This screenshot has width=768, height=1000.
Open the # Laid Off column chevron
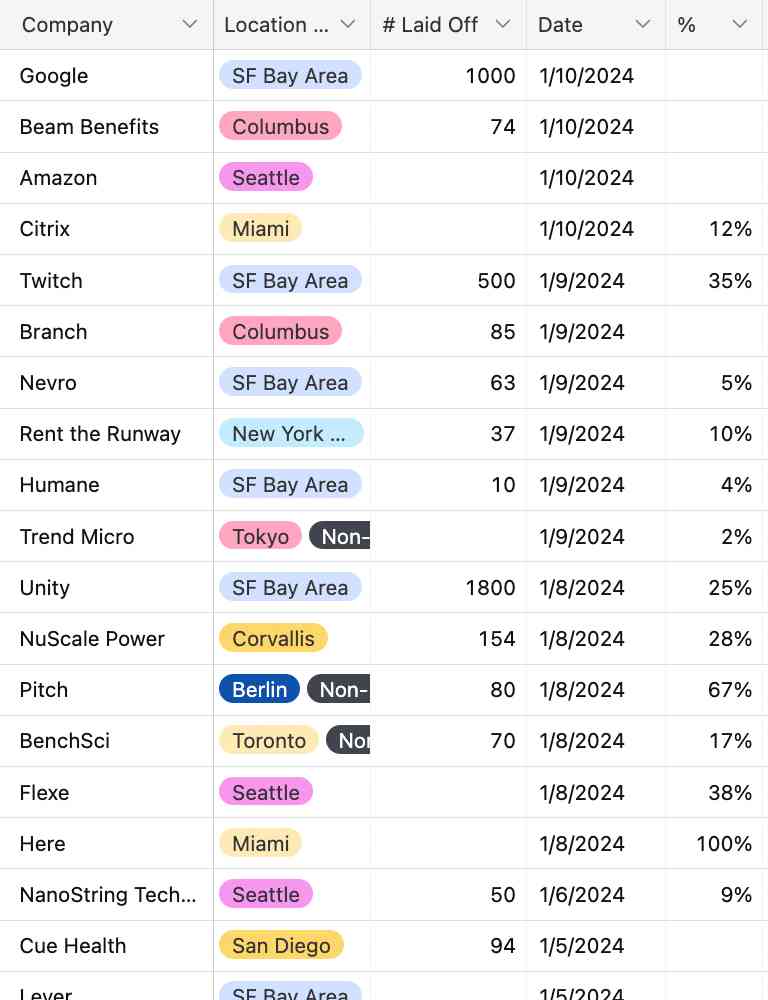[503, 24]
